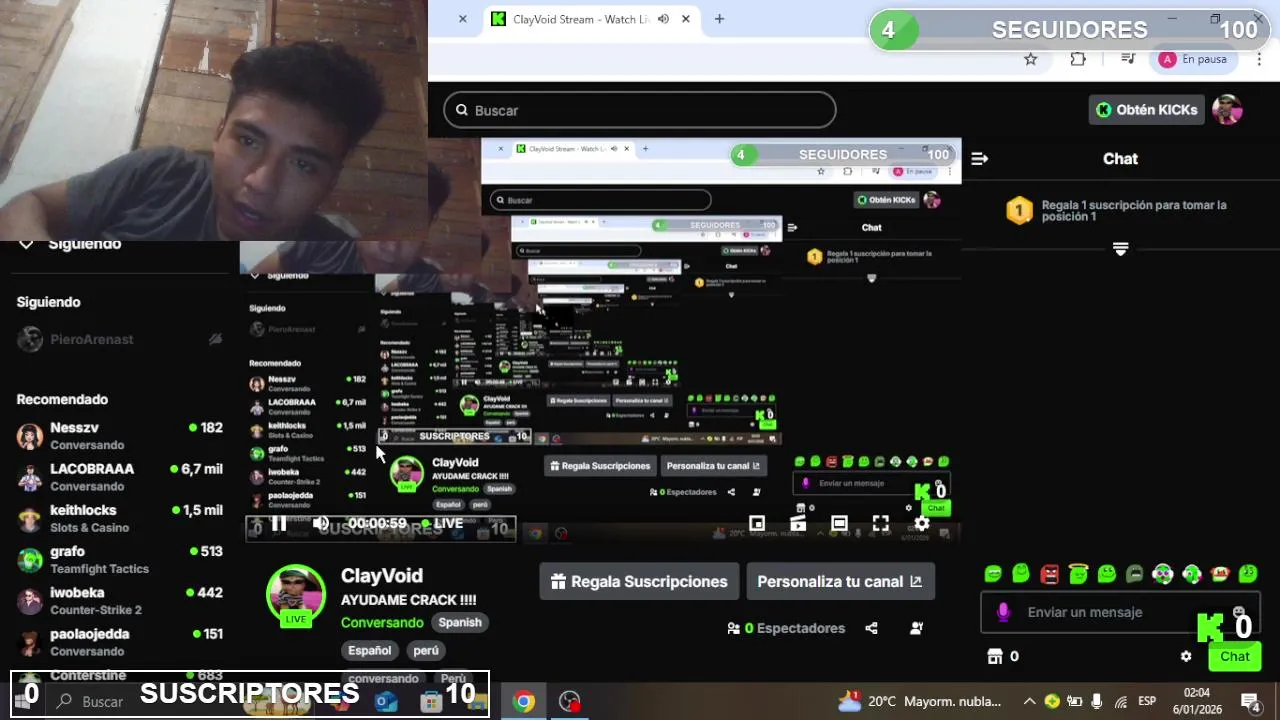Pause the live stream playback
The image size is (1280, 720).
tap(279, 523)
